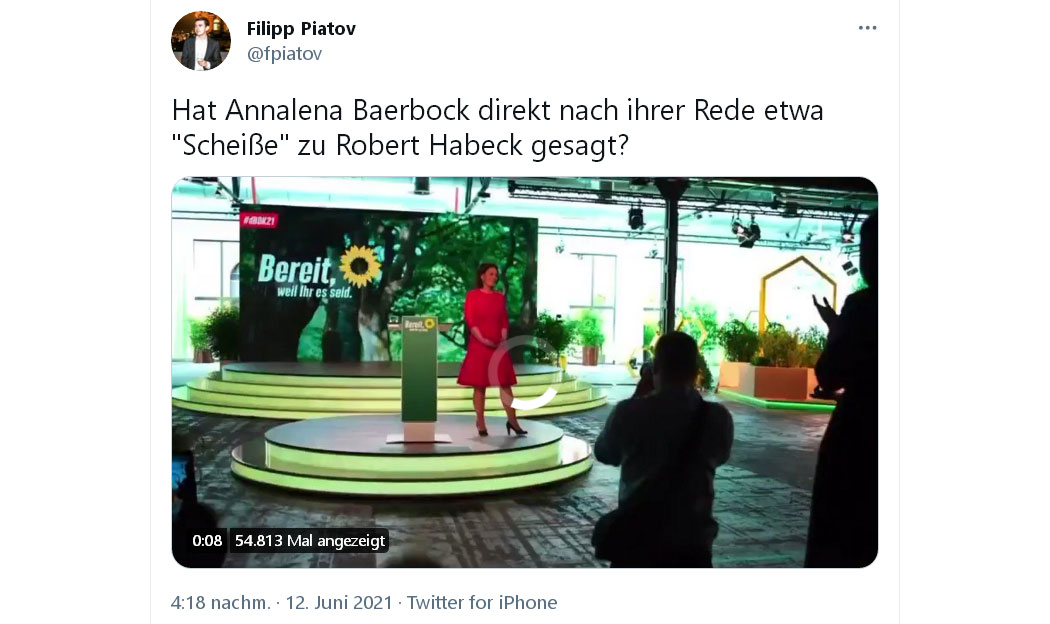This screenshot has width=1050, height=624.
Task: Click the photographer silhouette in the video
Action: click(x=663, y=449)
